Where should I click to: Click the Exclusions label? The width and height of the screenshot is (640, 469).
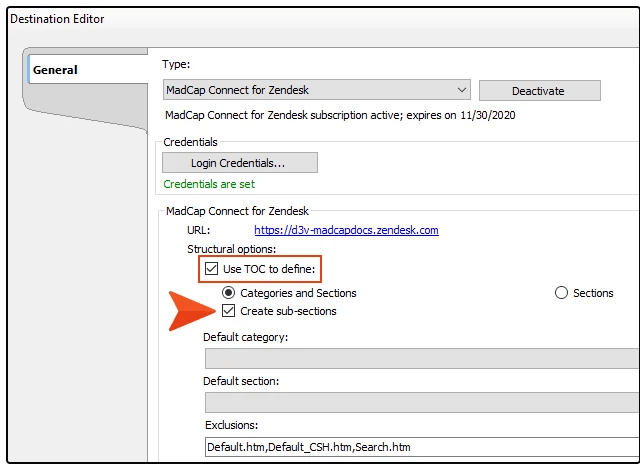click(x=231, y=425)
